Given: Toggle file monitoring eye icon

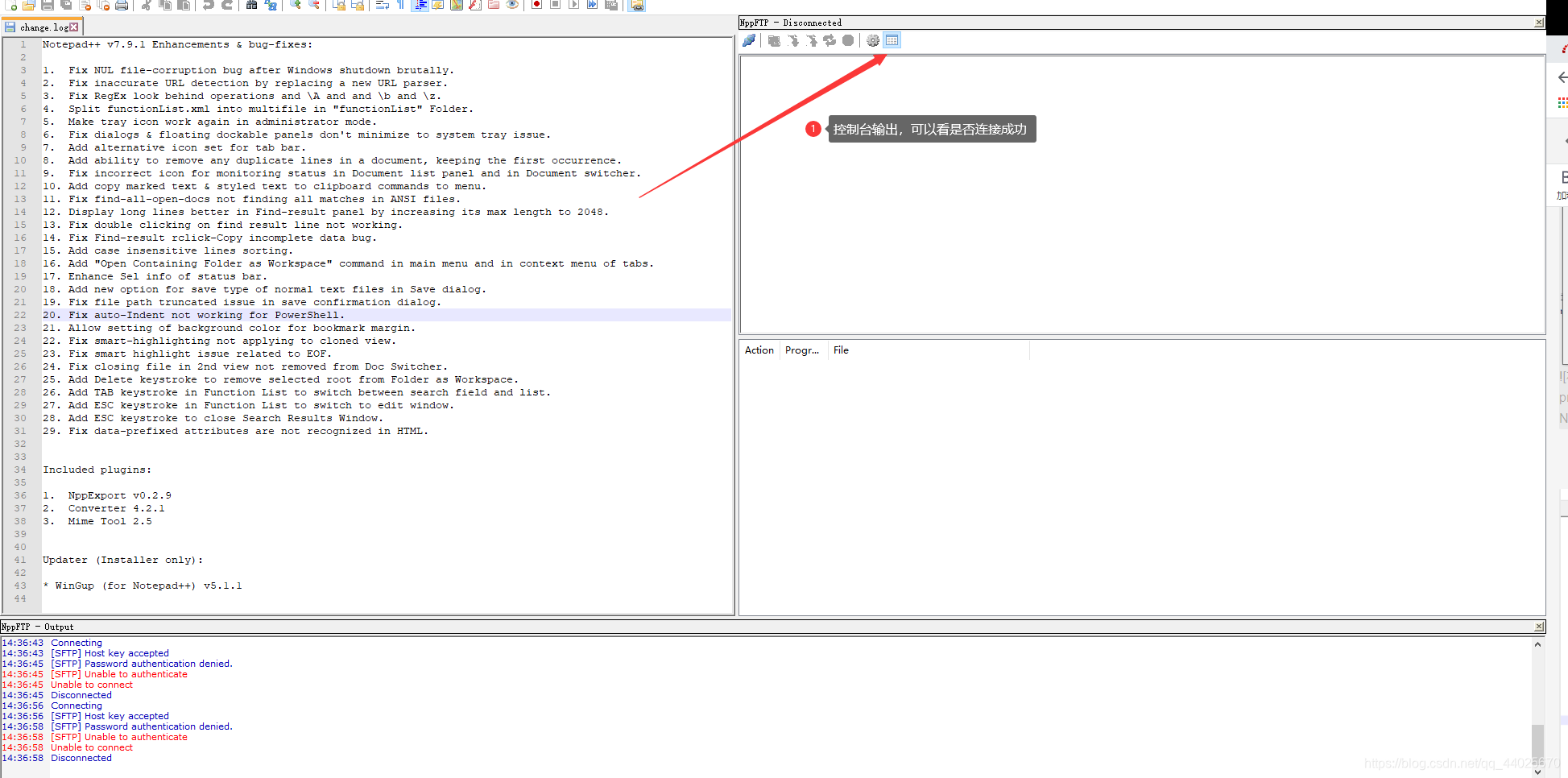Looking at the screenshot, I should pos(512,5).
